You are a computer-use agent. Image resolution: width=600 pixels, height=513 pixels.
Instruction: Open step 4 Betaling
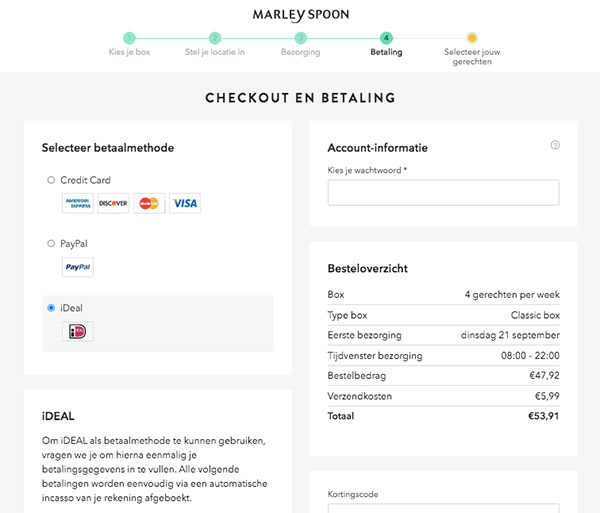[x=386, y=38]
